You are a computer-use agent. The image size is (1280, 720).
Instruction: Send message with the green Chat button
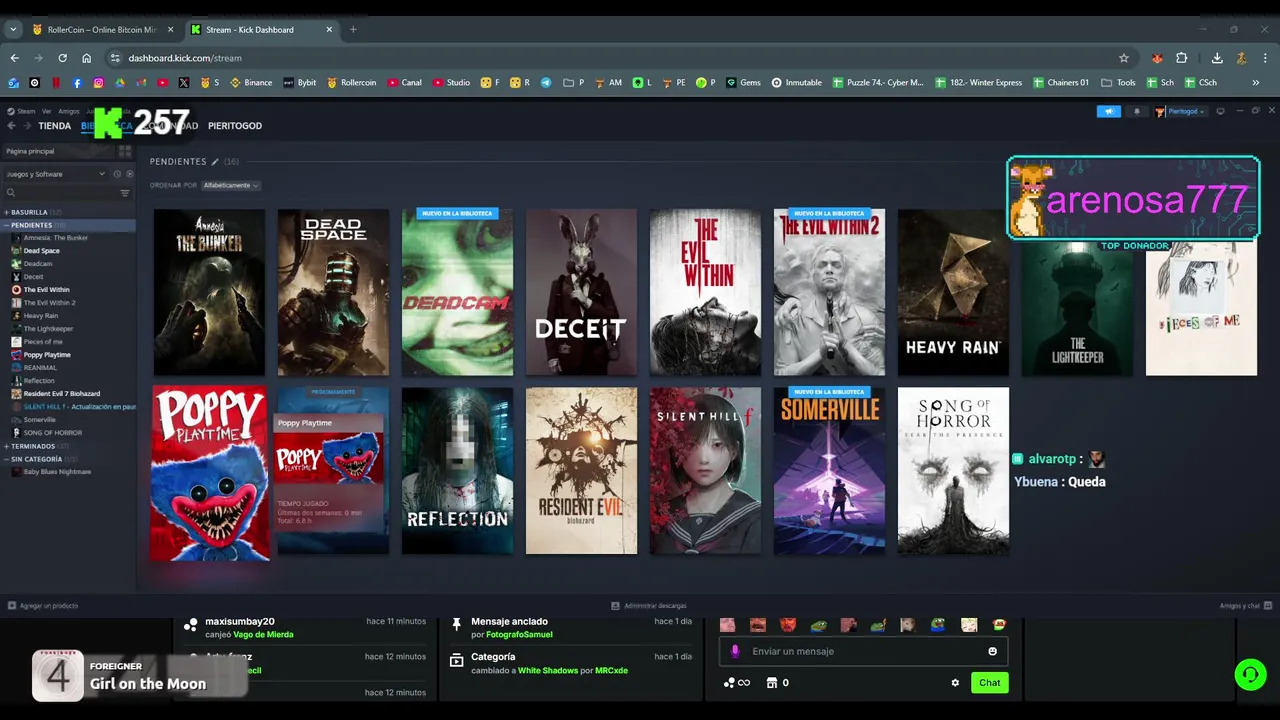coord(989,683)
